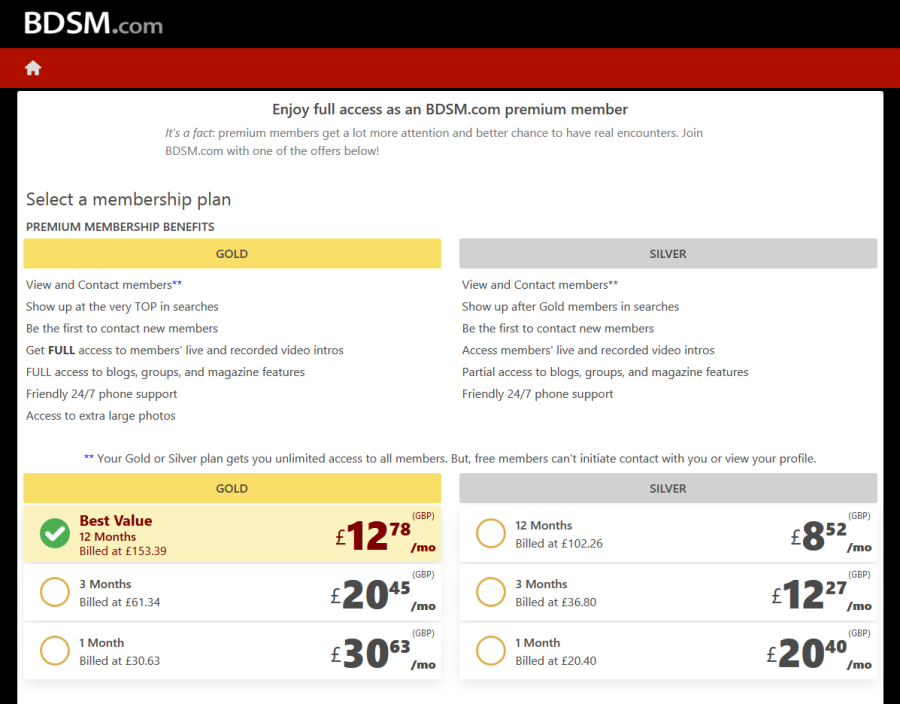Choose the Gold 1 Month plan radio button
Image resolution: width=900 pixels, height=704 pixels.
[x=55, y=651]
